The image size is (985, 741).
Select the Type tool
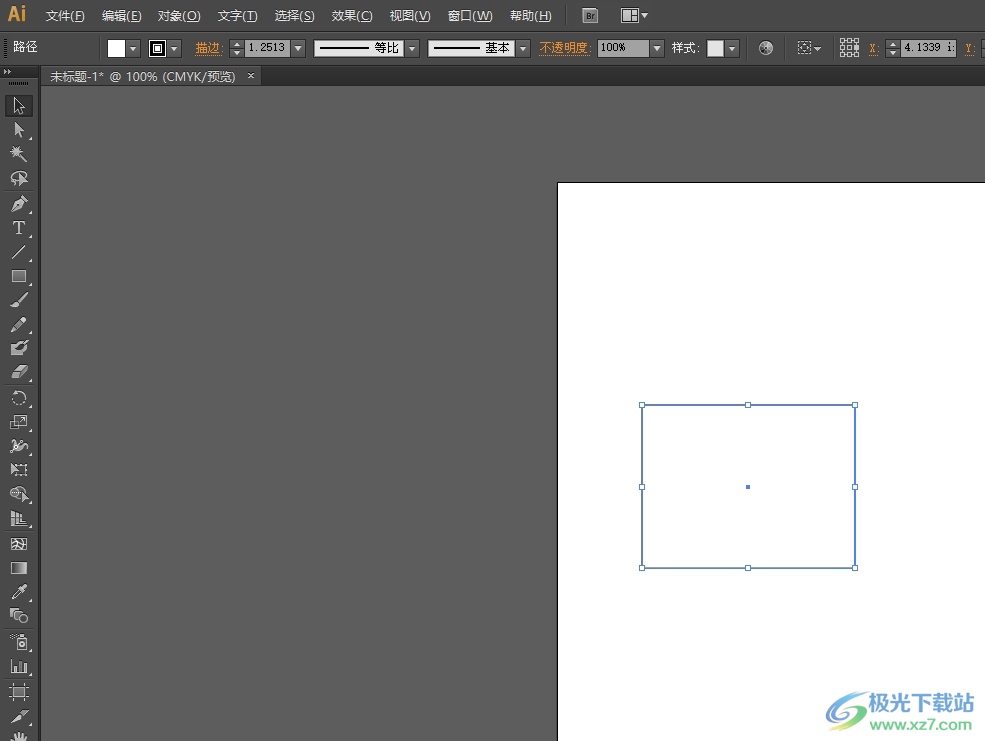[x=19, y=228]
